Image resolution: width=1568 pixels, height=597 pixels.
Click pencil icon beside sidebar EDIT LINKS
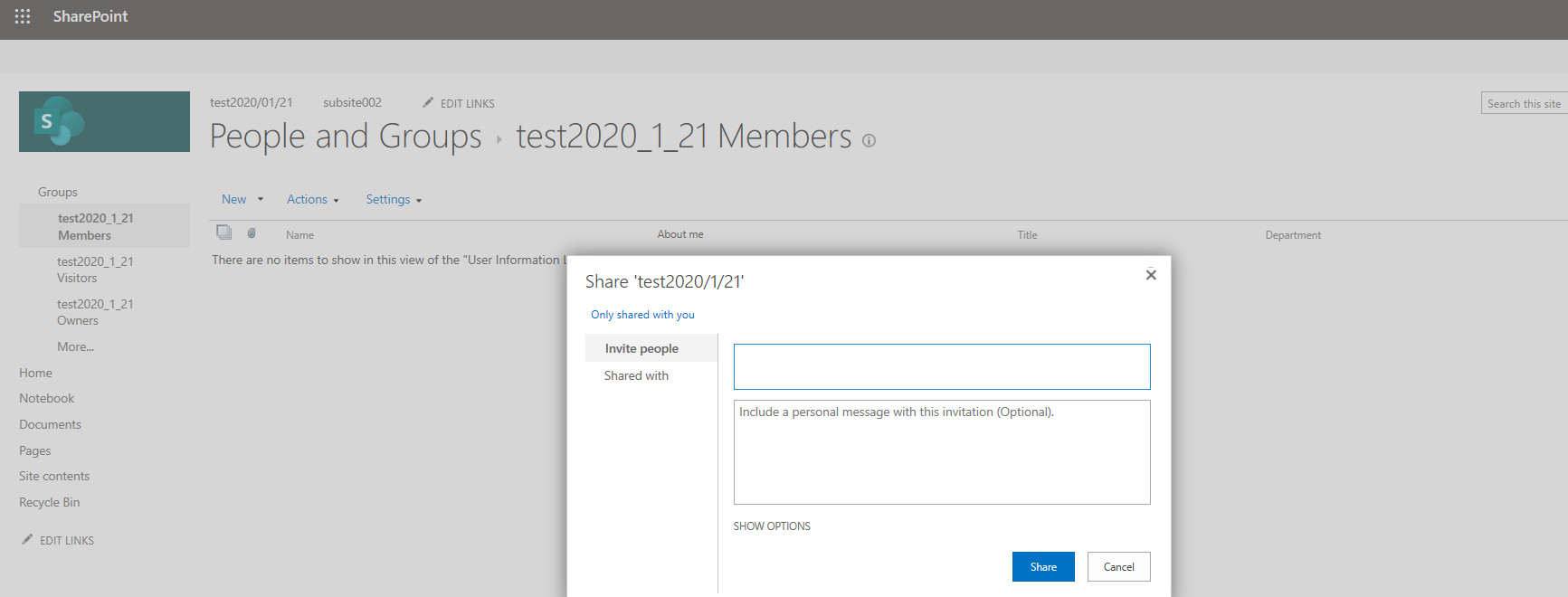[x=27, y=539]
